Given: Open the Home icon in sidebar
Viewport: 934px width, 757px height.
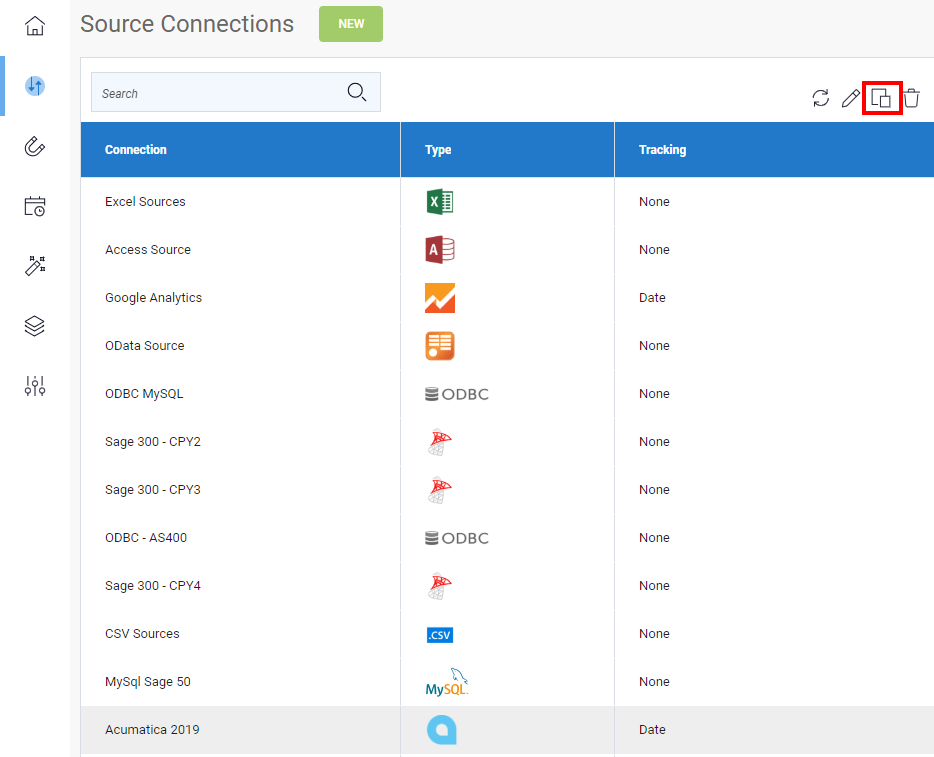Looking at the screenshot, I should 35,26.
